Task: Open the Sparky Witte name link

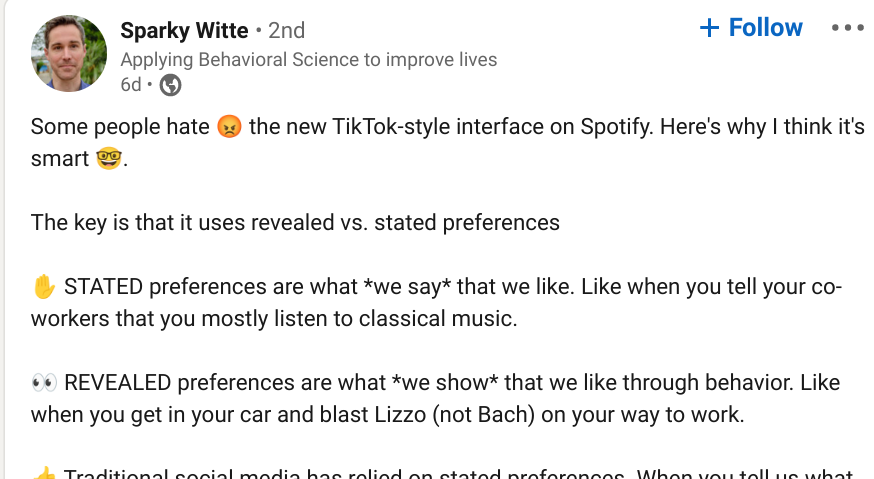Action: 184,30
